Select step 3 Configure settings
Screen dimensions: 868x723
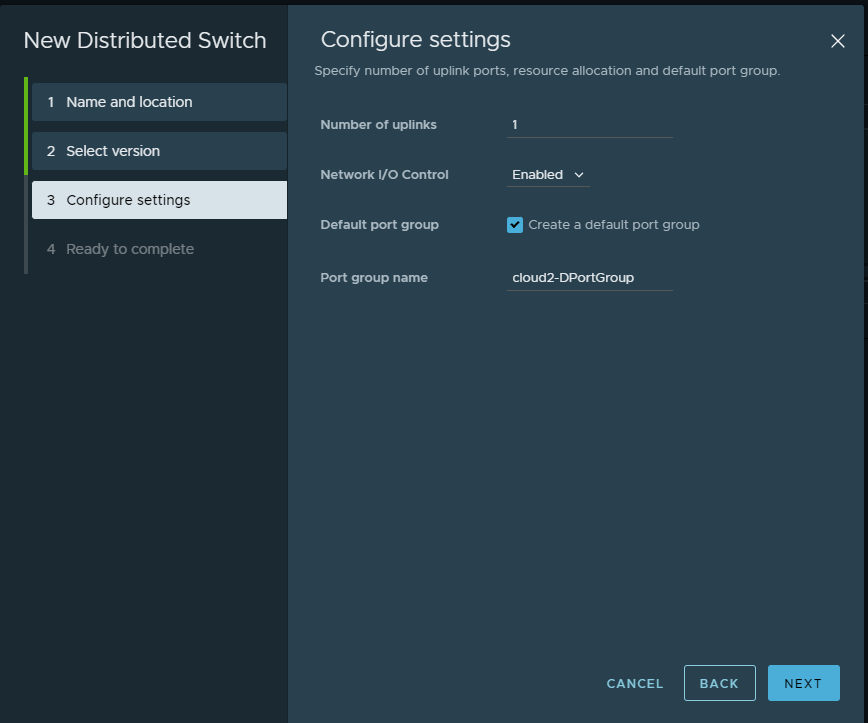point(159,200)
